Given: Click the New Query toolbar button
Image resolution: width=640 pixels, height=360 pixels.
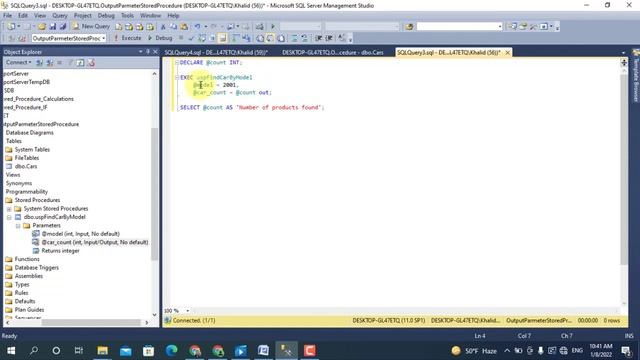Looking at the screenshot, I should point(91,26).
